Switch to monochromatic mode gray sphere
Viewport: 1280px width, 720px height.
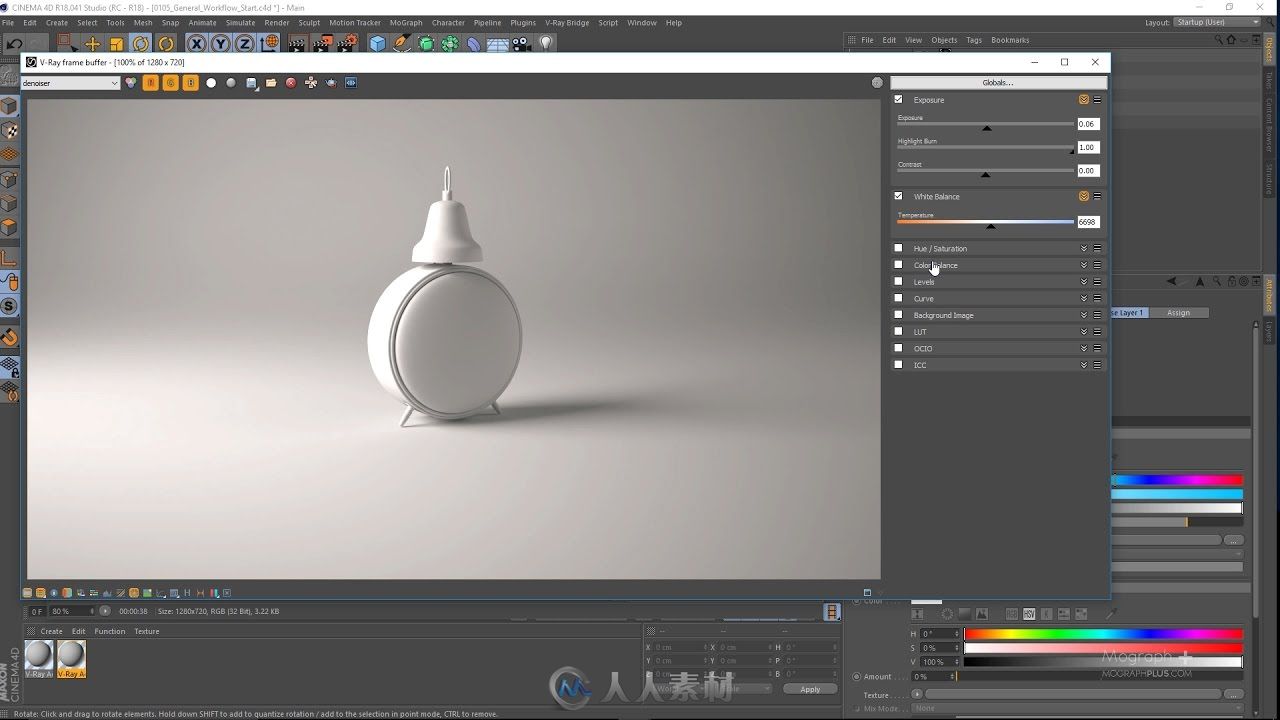point(231,83)
